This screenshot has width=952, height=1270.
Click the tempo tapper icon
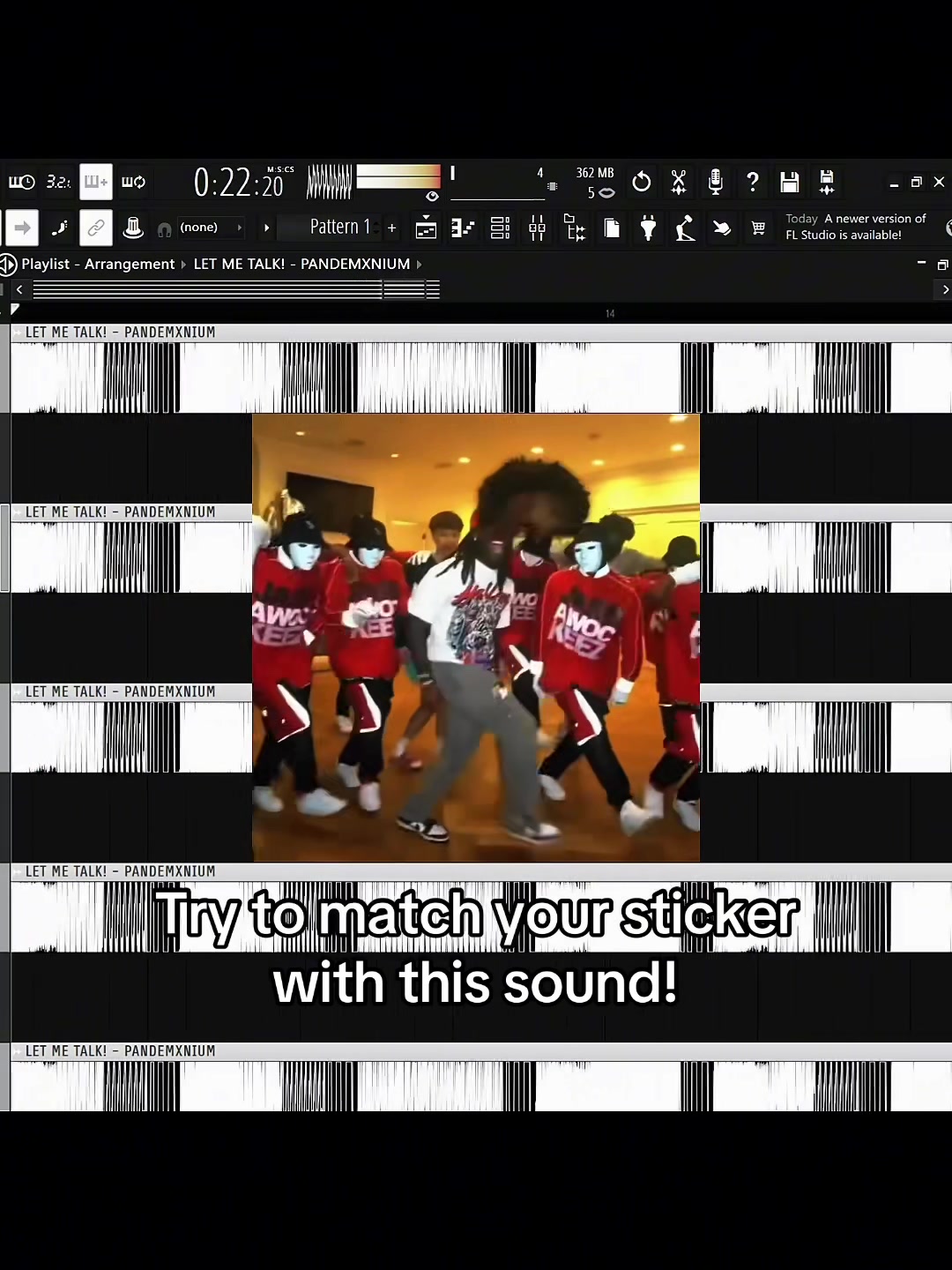tap(685, 228)
